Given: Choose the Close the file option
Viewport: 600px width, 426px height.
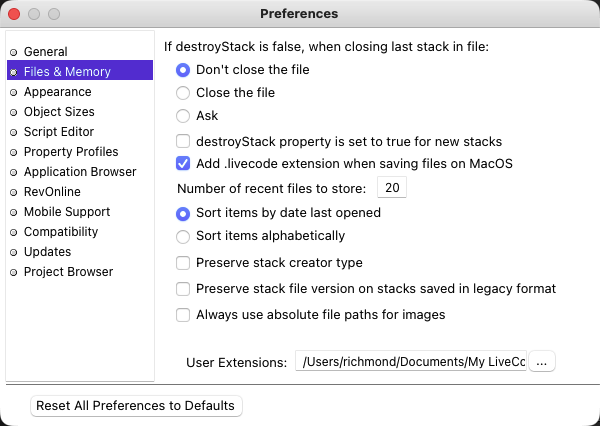Looking at the screenshot, I should click(183, 92).
